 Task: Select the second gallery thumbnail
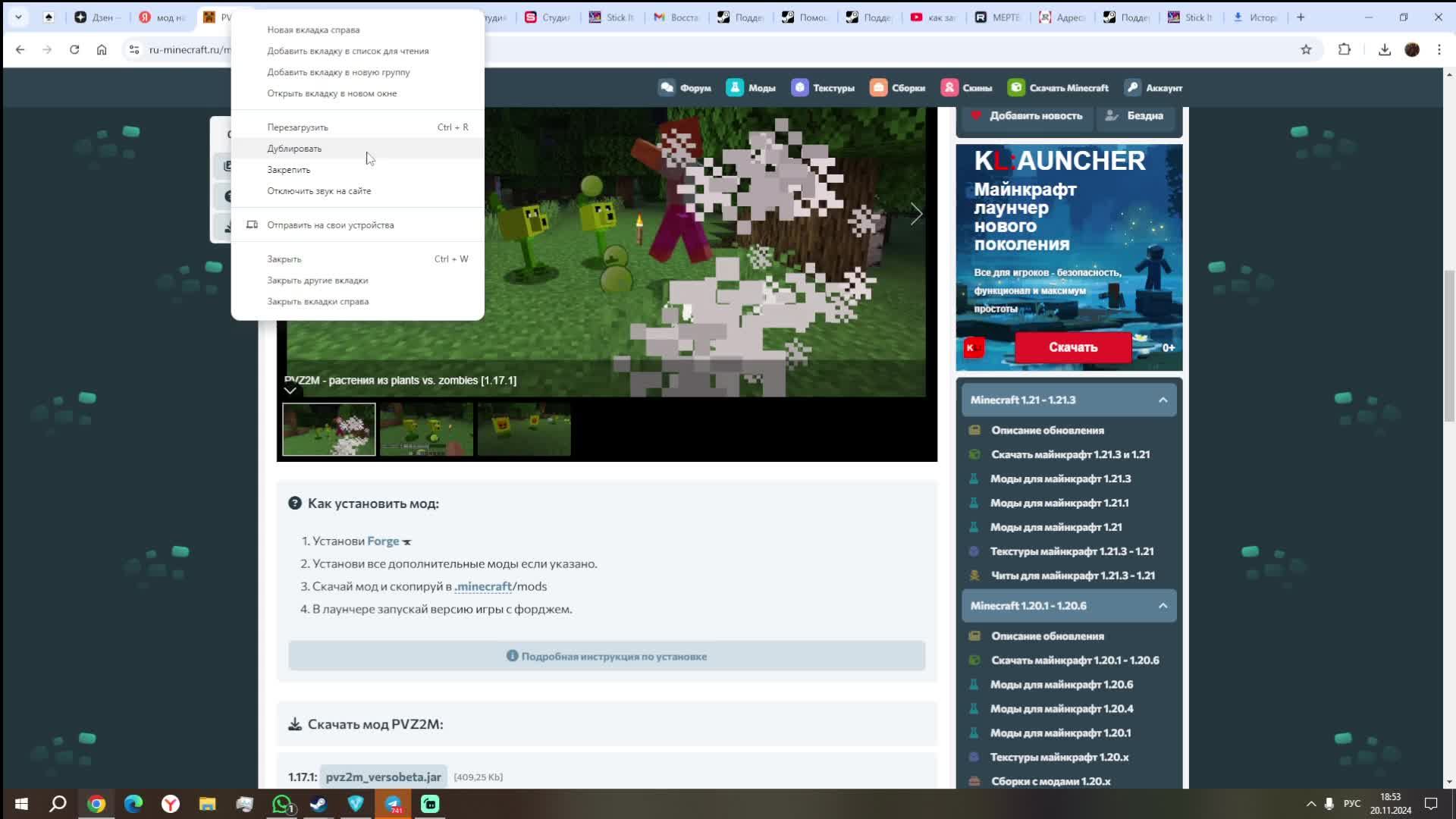point(426,429)
